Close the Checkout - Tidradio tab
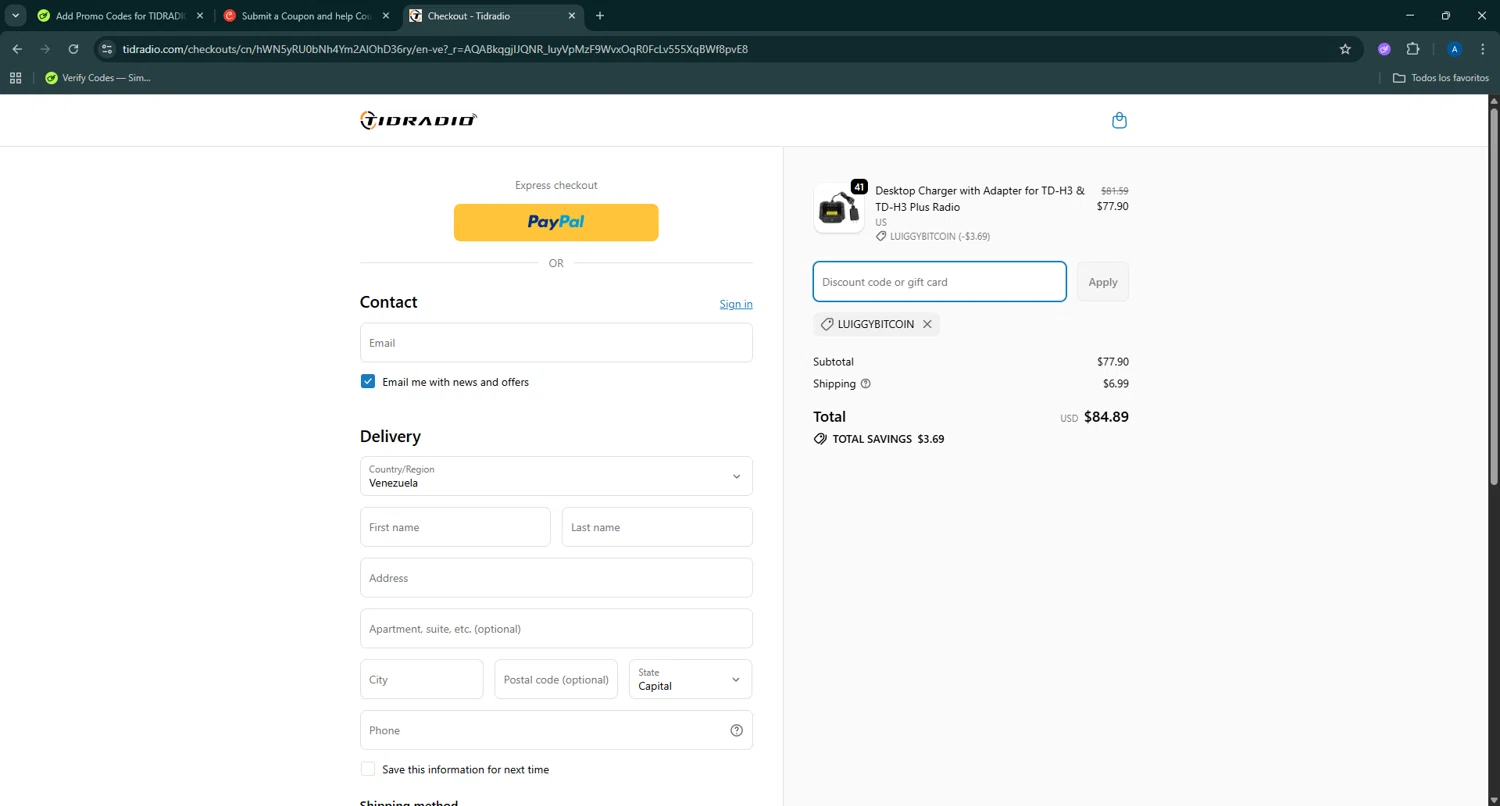Image resolution: width=1500 pixels, height=806 pixels. (x=572, y=16)
